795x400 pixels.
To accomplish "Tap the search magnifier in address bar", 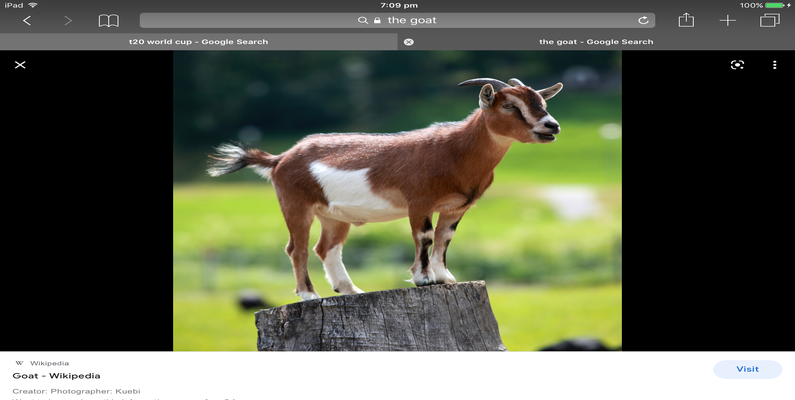I will 363,20.
